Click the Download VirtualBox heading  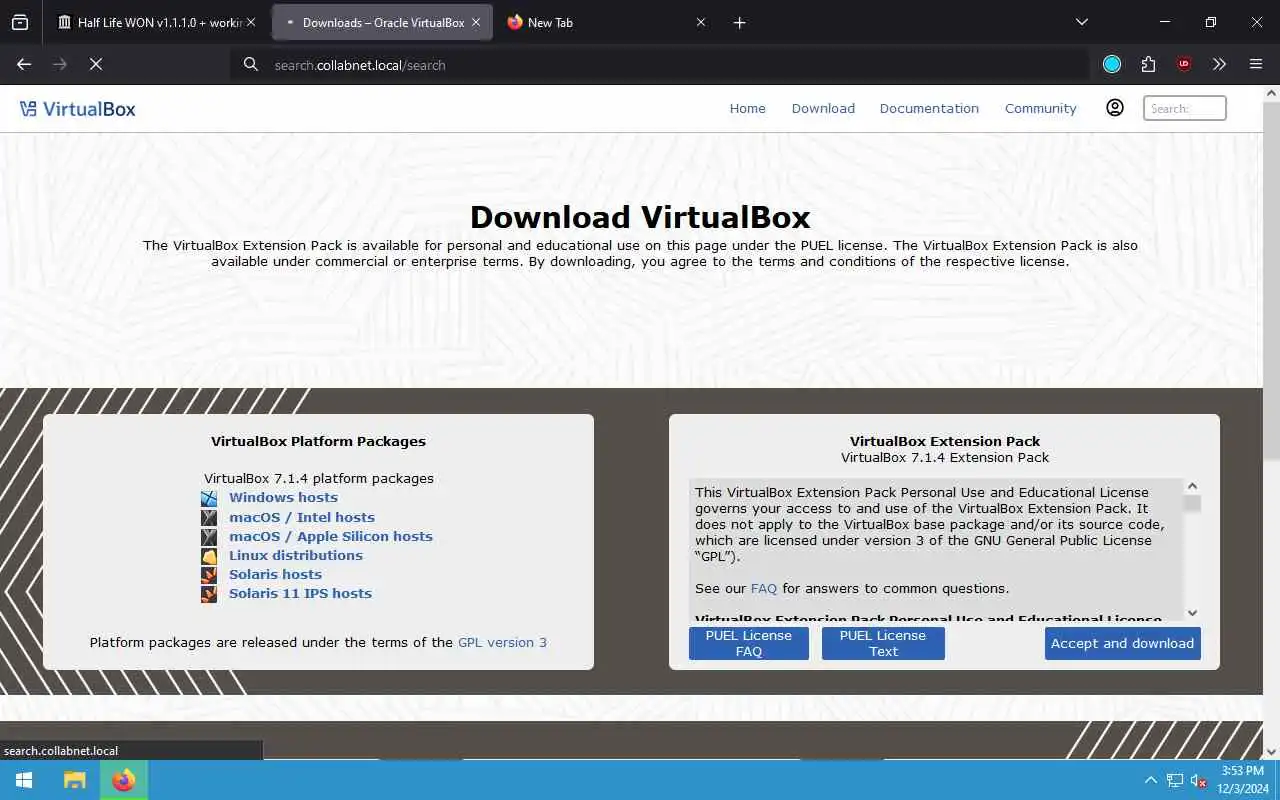pyautogui.click(x=640, y=217)
